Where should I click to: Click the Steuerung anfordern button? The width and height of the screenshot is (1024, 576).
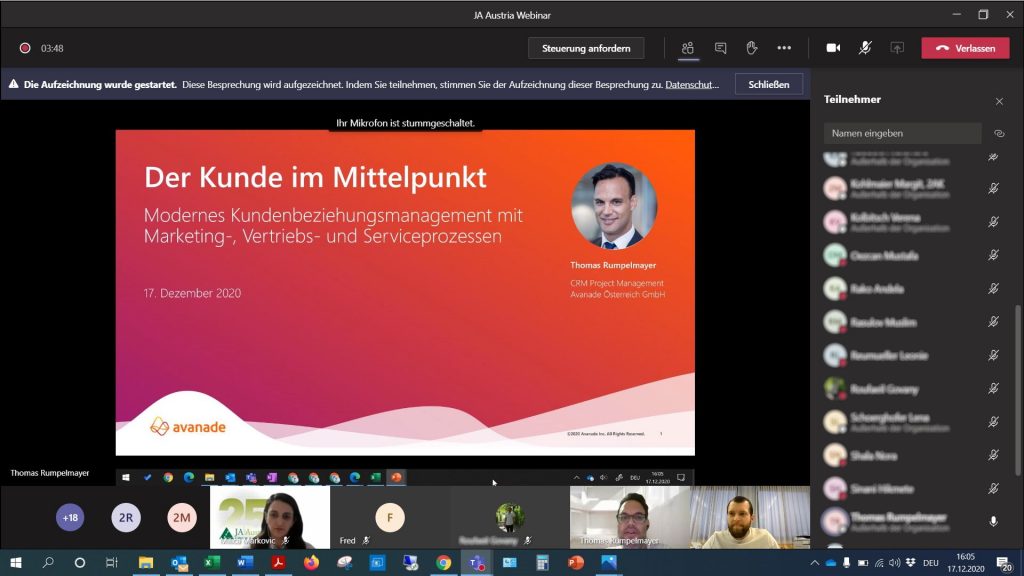pyautogui.click(x=586, y=48)
